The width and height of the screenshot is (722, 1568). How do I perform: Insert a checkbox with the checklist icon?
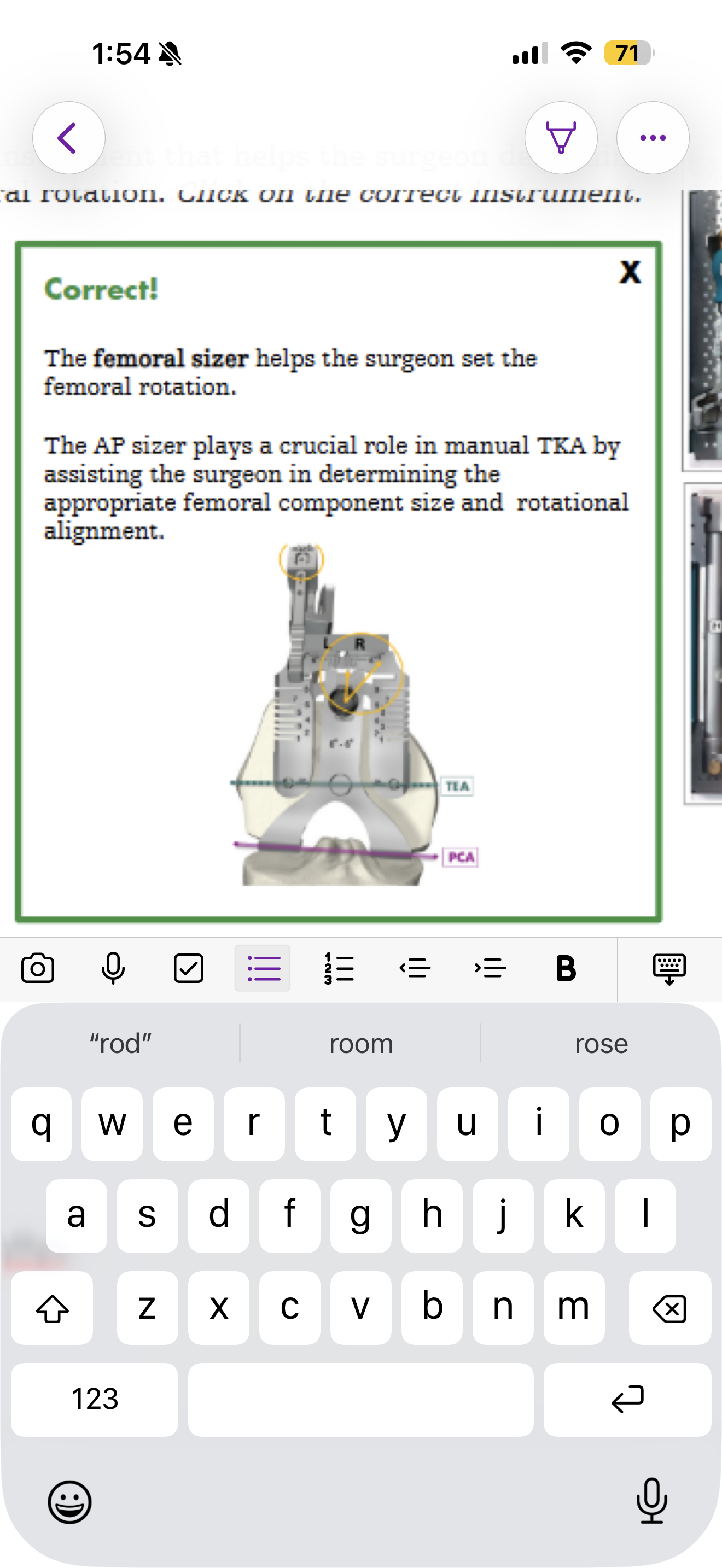(189, 968)
